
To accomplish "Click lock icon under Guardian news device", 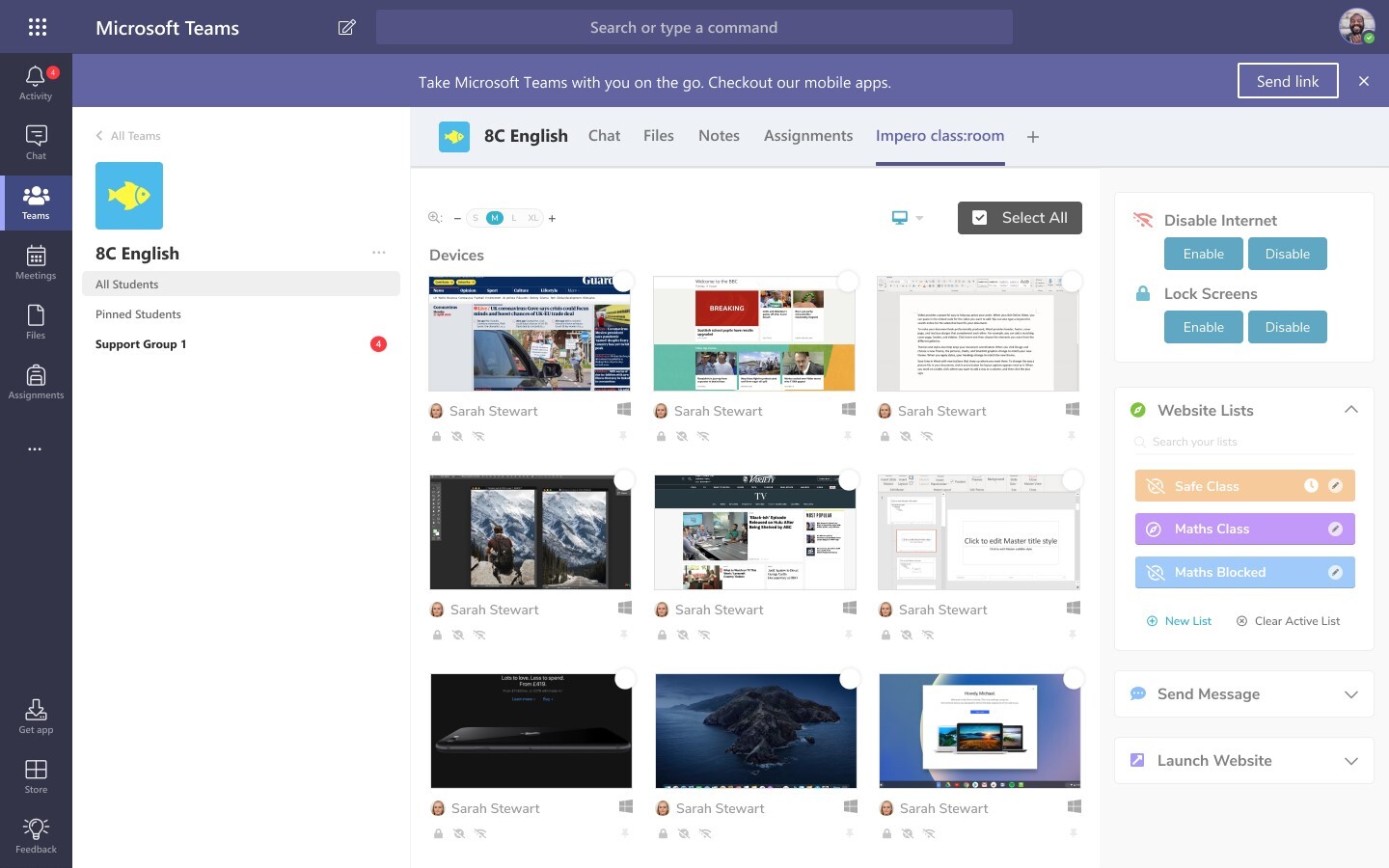I will [x=436, y=436].
